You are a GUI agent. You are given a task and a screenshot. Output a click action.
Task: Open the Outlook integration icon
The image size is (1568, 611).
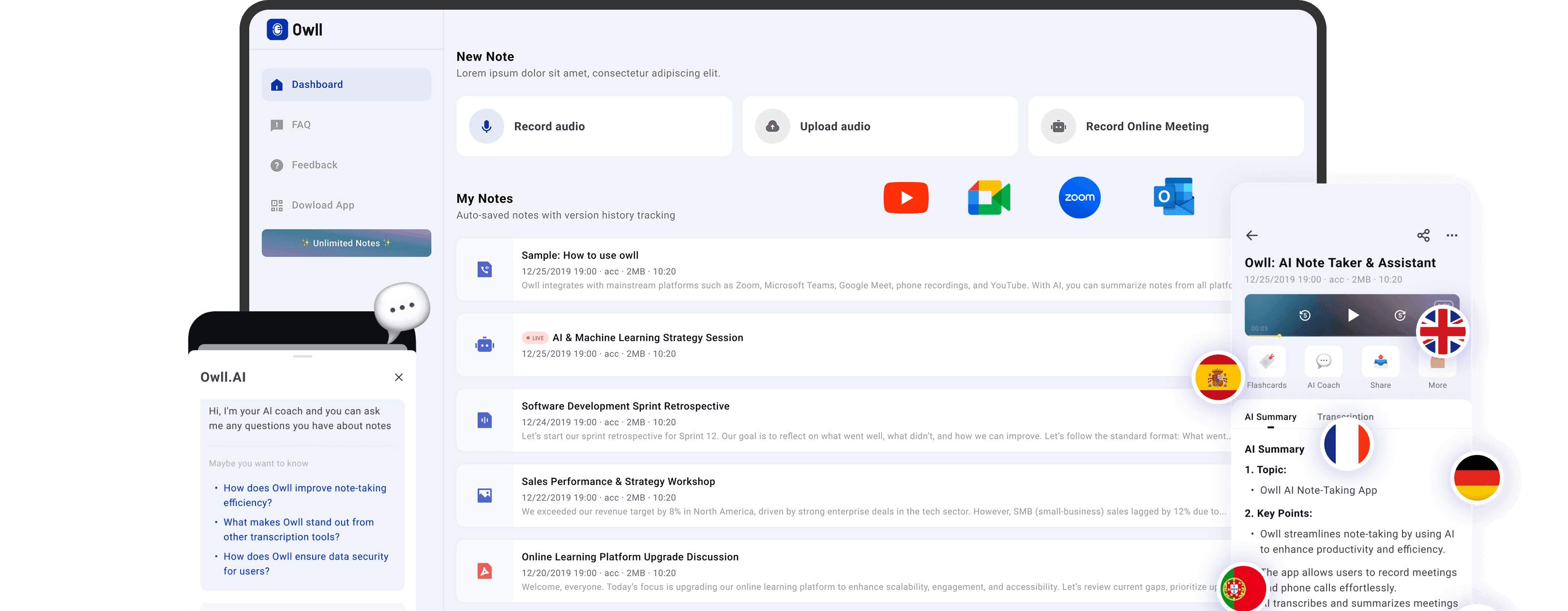pos(1173,197)
